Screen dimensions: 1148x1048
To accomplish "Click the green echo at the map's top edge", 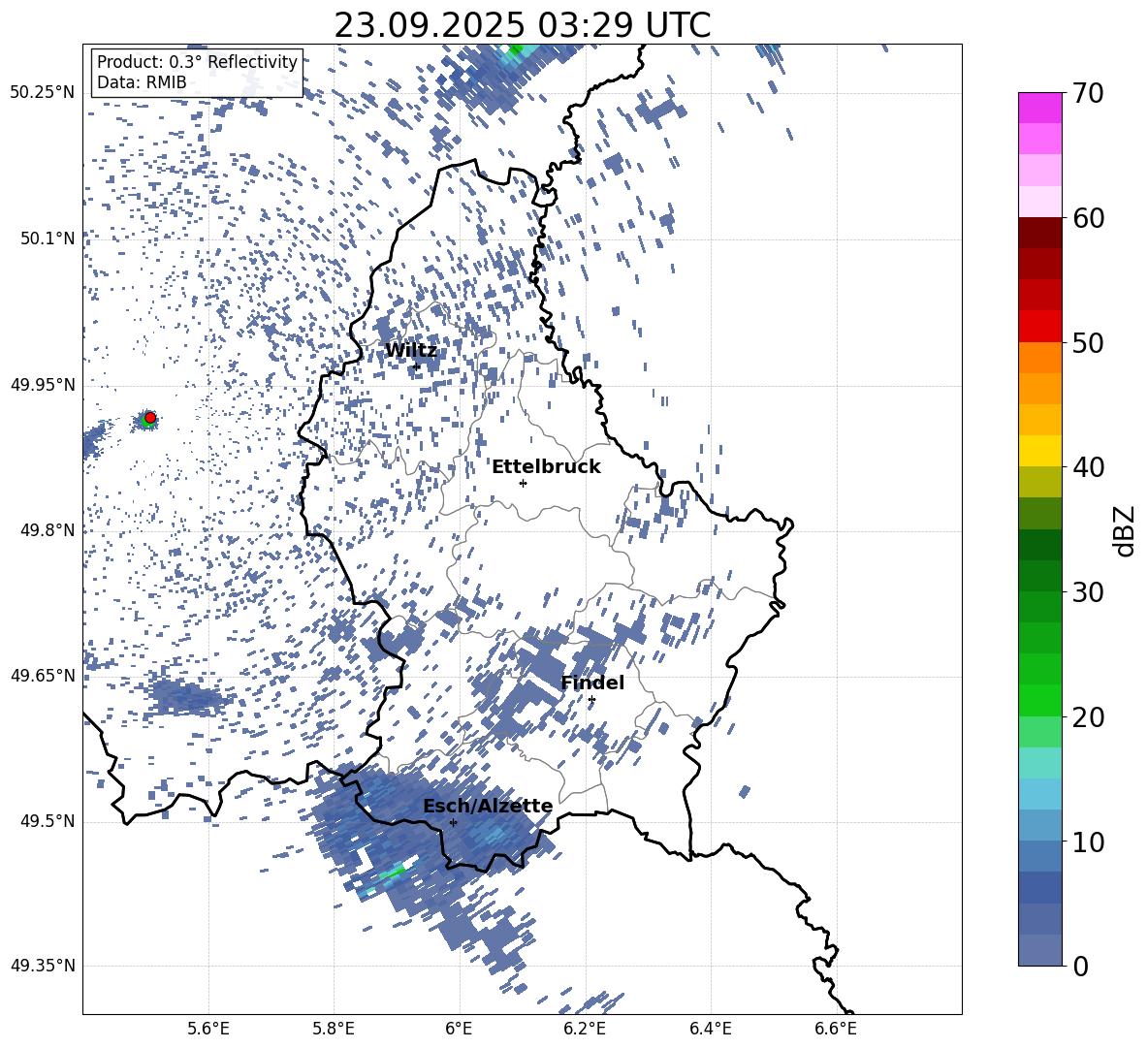I will click(515, 49).
